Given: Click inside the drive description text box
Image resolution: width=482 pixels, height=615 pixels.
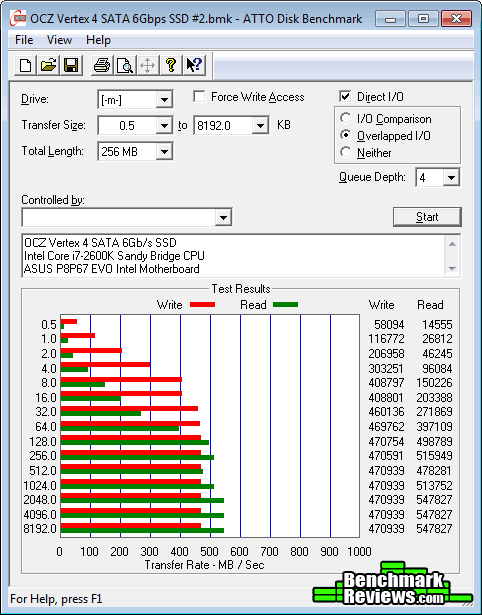Looking at the screenshot, I should pos(234,256).
